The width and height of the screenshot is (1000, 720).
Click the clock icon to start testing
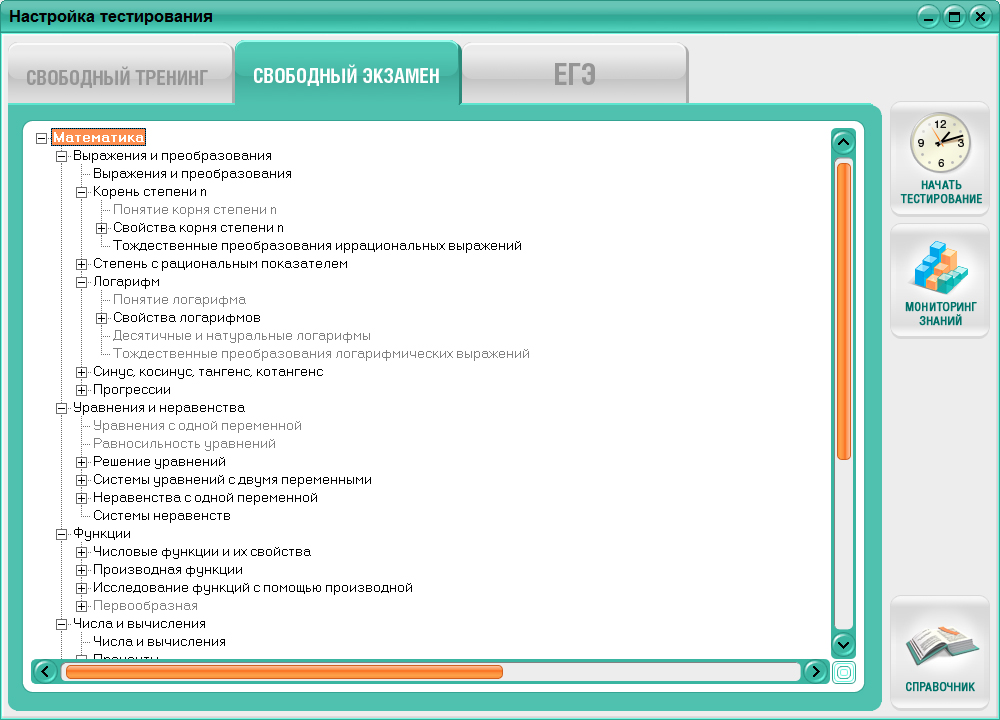click(940, 142)
